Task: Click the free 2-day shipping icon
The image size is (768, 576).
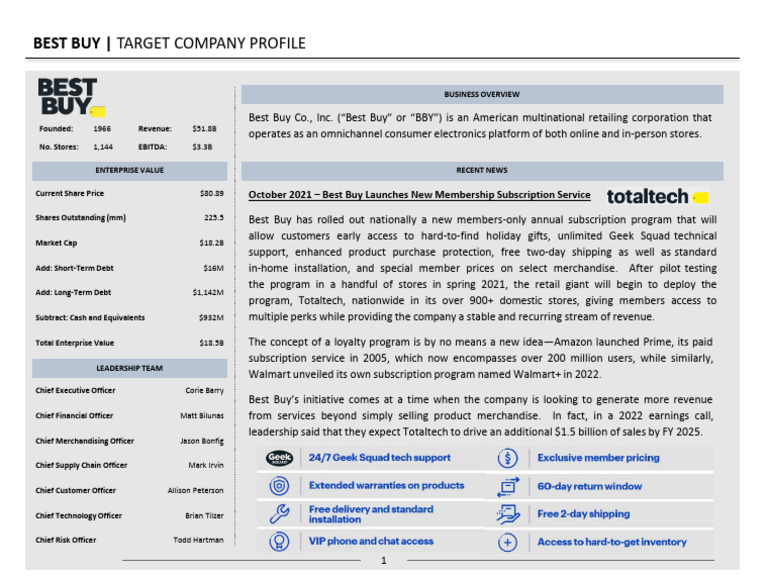Action: [508, 514]
